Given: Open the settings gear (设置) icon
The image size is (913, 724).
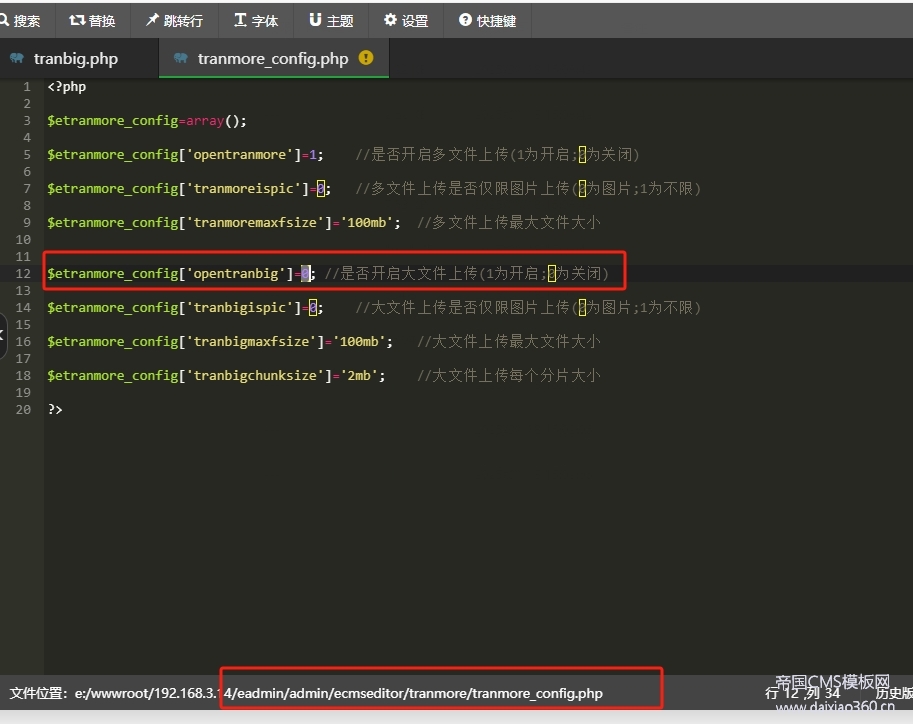Looking at the screenshot, I should coord(388,19).
